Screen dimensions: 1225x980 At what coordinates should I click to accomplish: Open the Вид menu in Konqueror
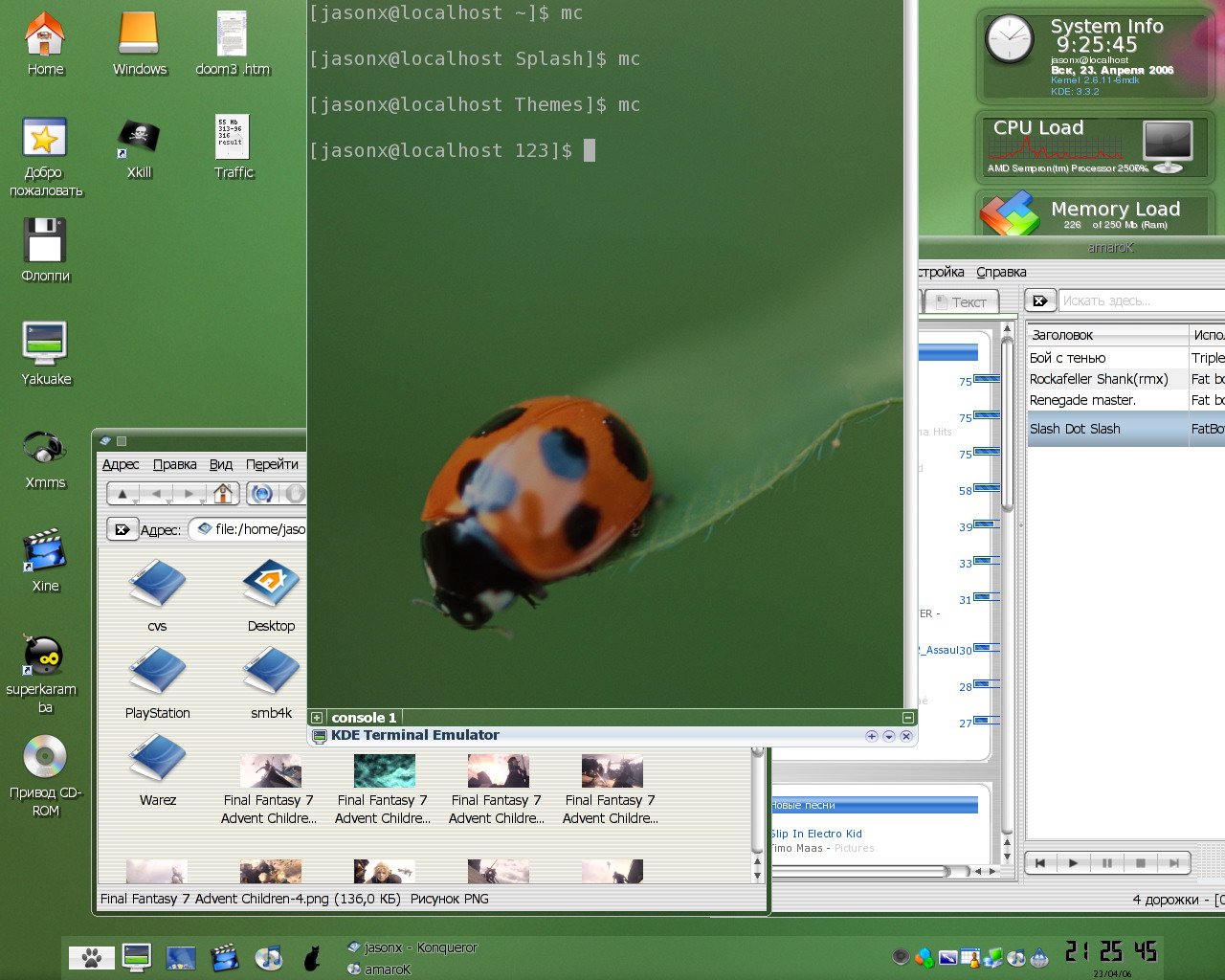(221, 464)
